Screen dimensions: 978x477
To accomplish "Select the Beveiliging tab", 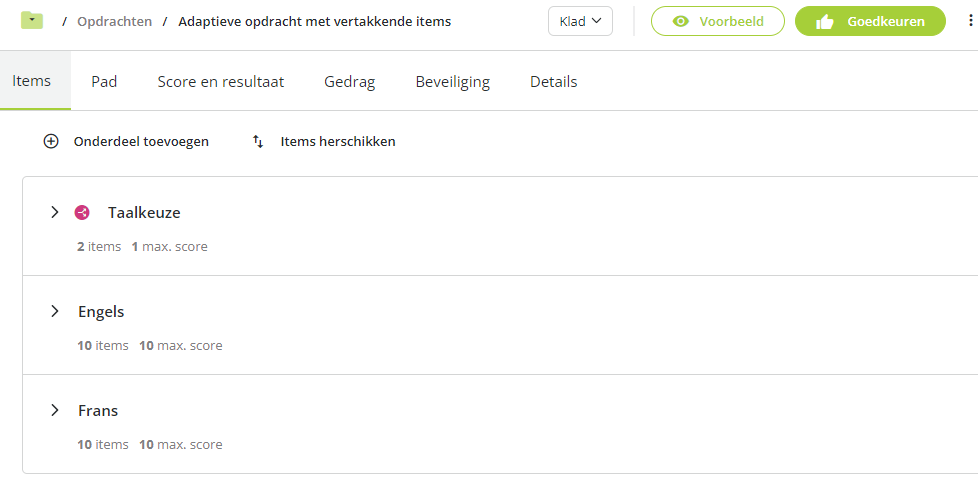I will tap(453, 82).
